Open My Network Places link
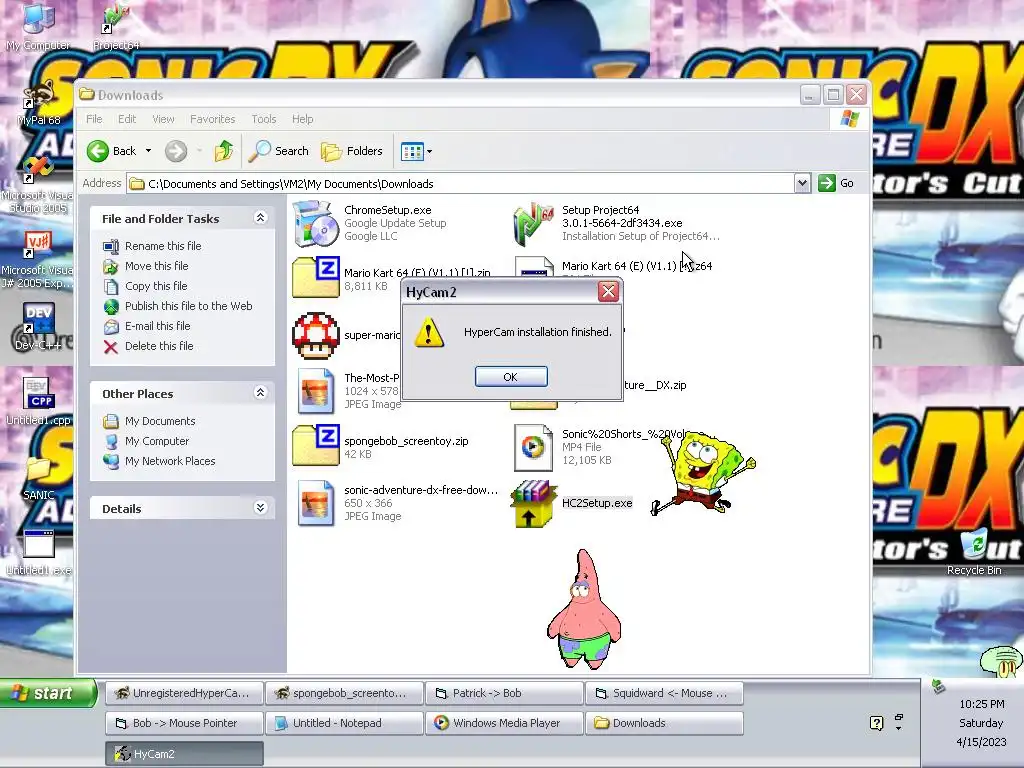 170,461
